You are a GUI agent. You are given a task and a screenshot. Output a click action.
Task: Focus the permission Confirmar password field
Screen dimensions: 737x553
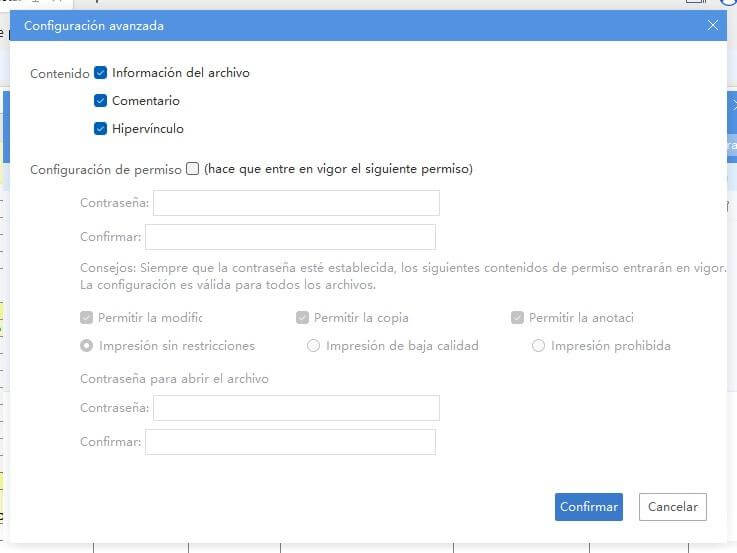tap(290, 237)
